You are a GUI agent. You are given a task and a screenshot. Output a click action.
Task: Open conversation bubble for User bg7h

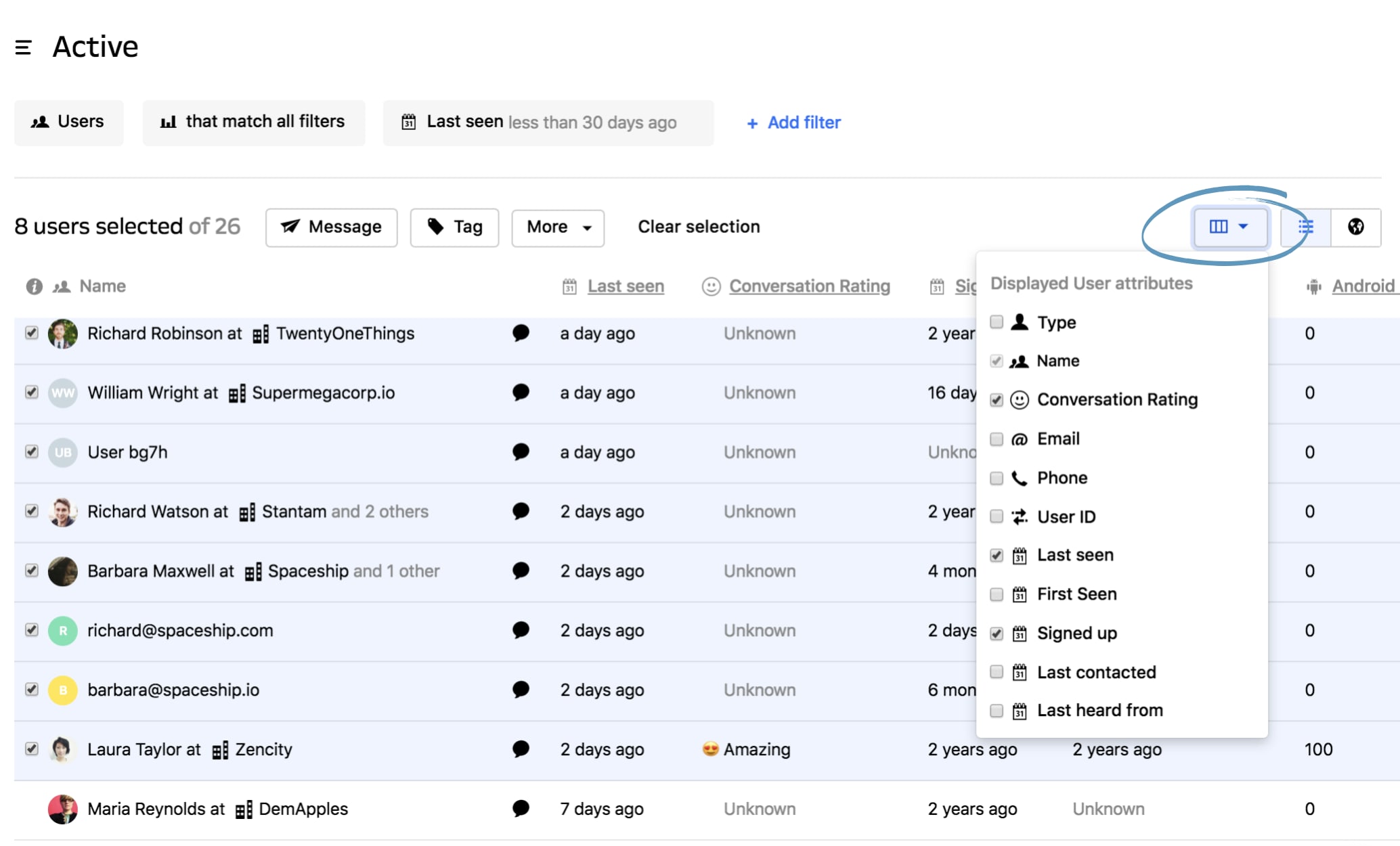click(x=521, y=452)
